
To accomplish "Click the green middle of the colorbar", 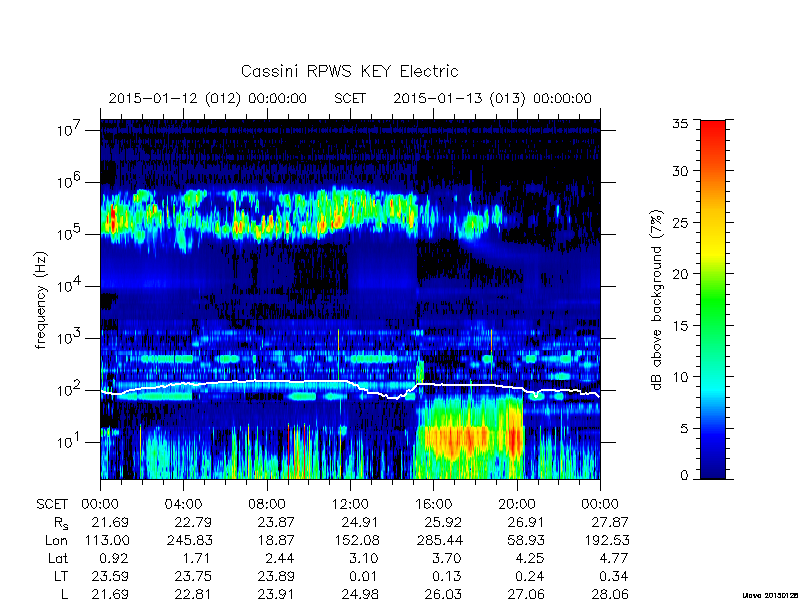I will 713,299.
